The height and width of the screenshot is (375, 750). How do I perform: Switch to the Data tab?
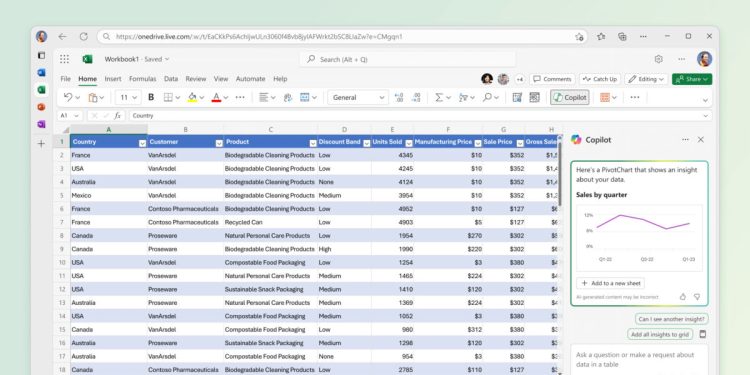click(171, 79)
